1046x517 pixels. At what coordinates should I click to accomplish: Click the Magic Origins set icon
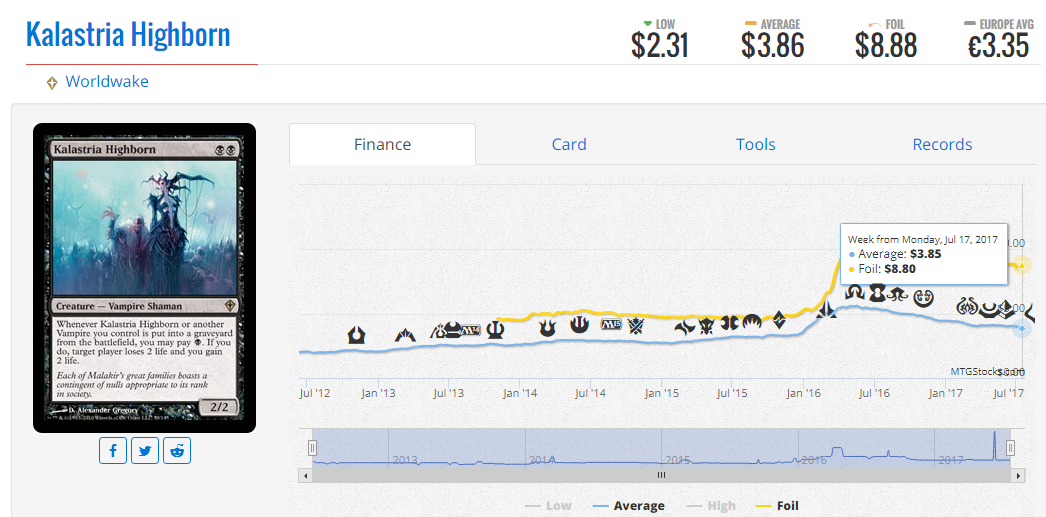coord(752,322)
